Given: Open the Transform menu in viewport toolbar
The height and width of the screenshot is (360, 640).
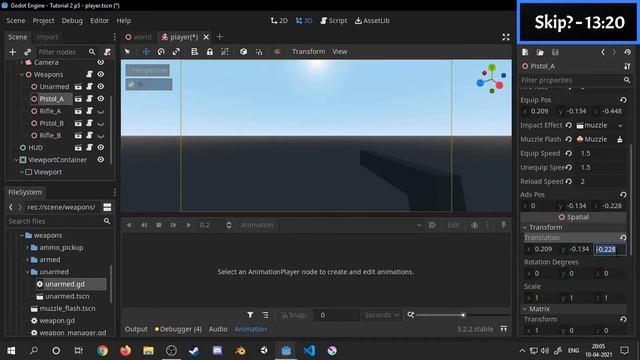Looking at the screenshot, I should pyautogui.click(x=309, y=52).
